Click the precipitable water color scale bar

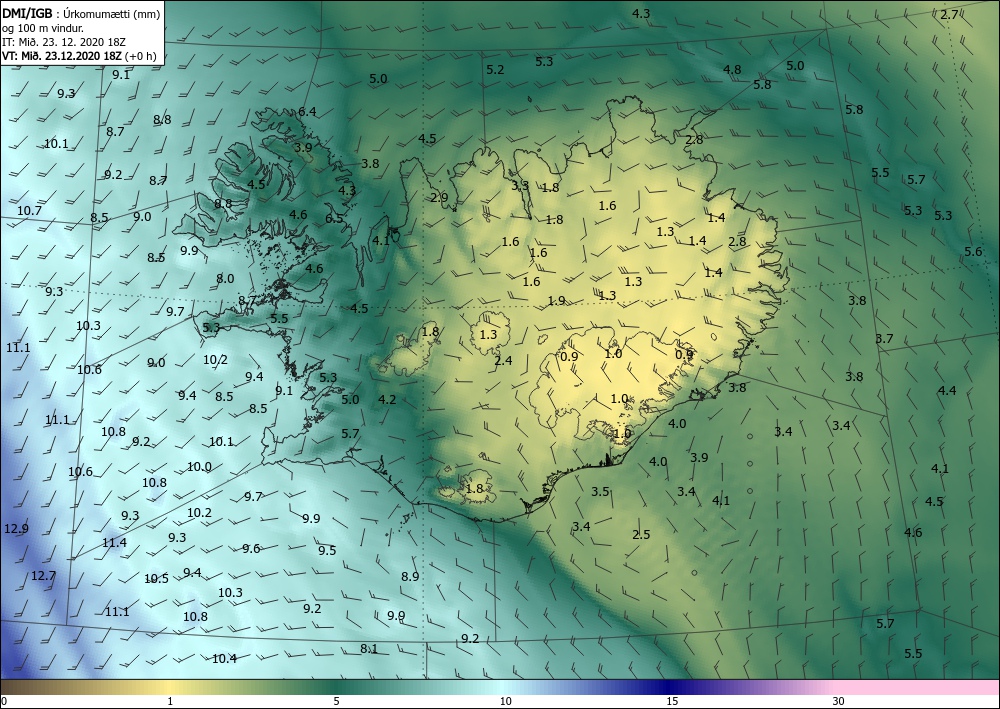(500, 687)
